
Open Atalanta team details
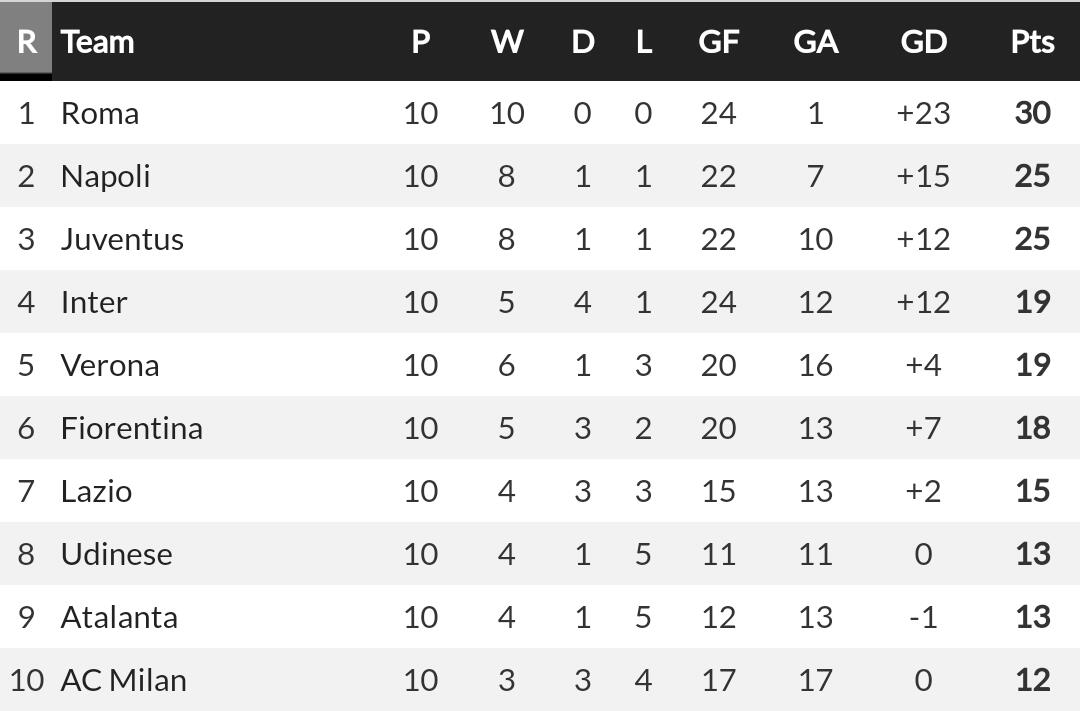pyautogui.click(x=119, y=617)
